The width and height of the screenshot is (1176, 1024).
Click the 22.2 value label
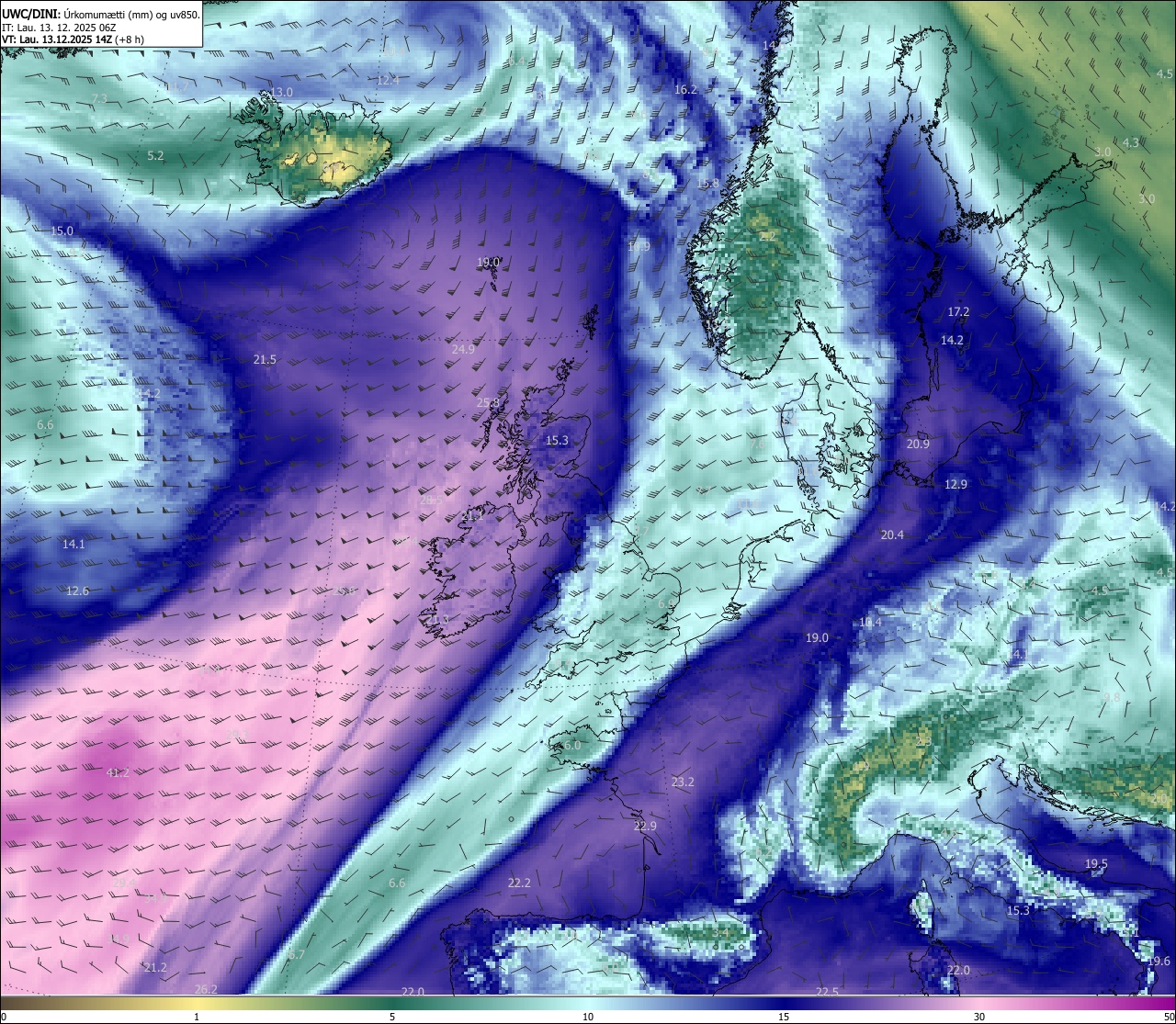[519, 883]
